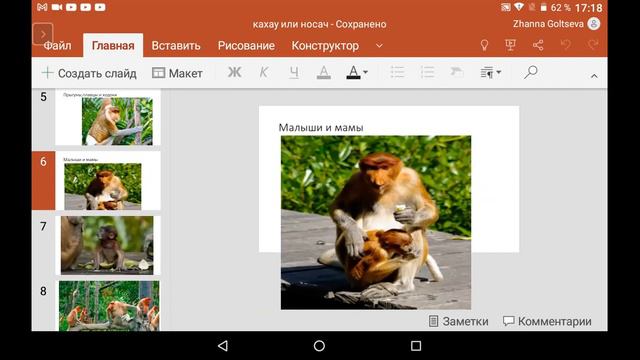This screenshot has width=640, height=360.
Task: Start the slideshow presentation icon
Action: click(510, 45)
